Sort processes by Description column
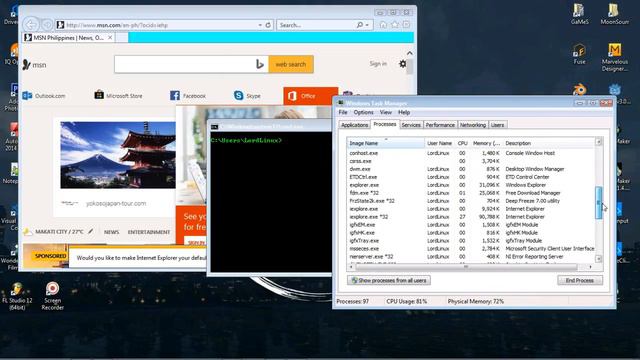 pos(549,143)
